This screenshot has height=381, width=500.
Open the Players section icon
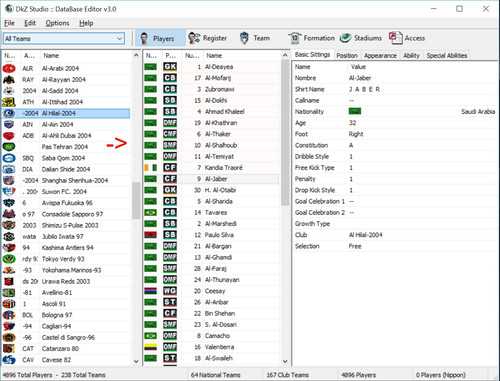[144, 38]
